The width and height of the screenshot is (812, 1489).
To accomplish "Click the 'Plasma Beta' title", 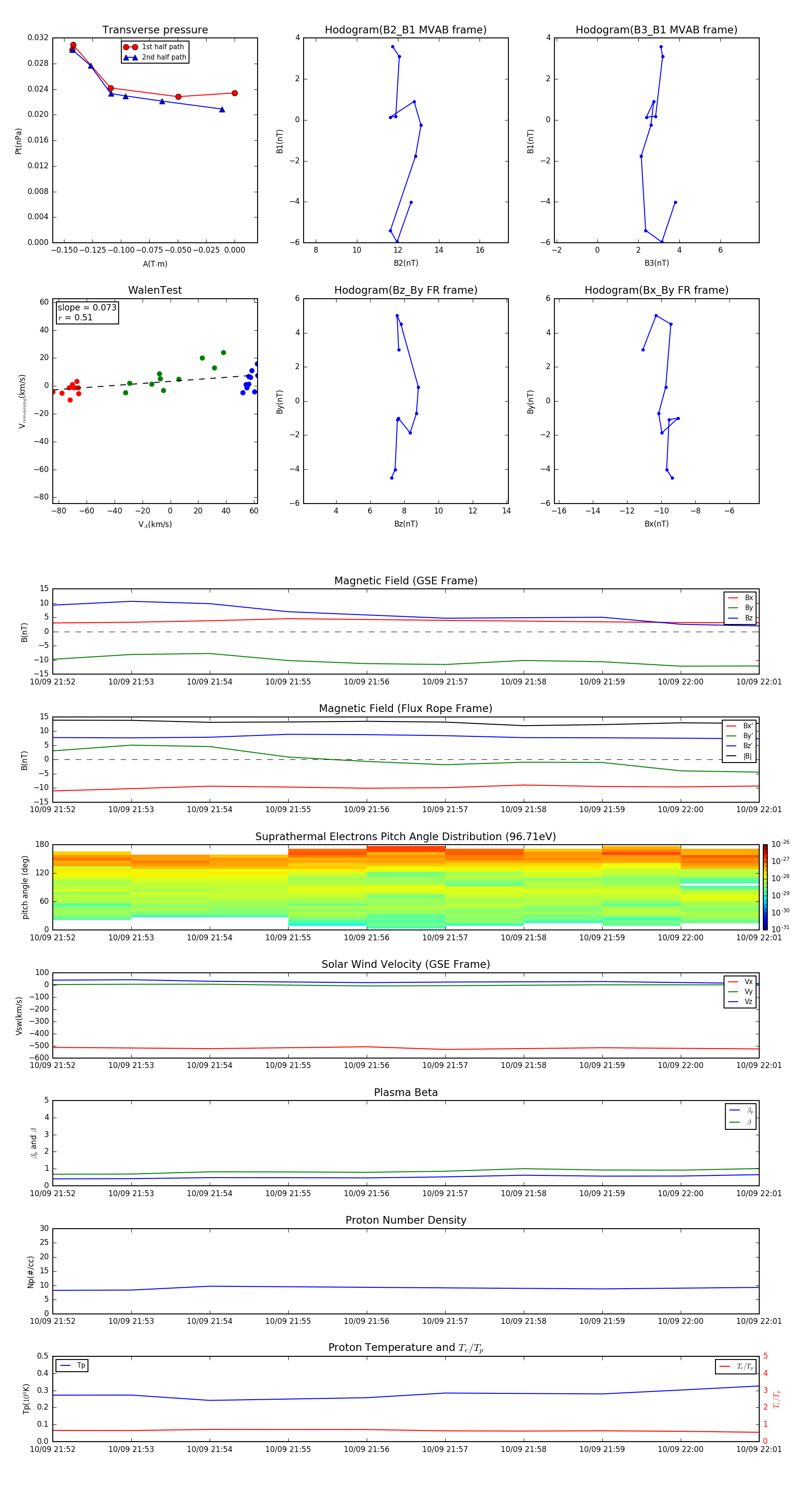I will tap(406, 1092).
